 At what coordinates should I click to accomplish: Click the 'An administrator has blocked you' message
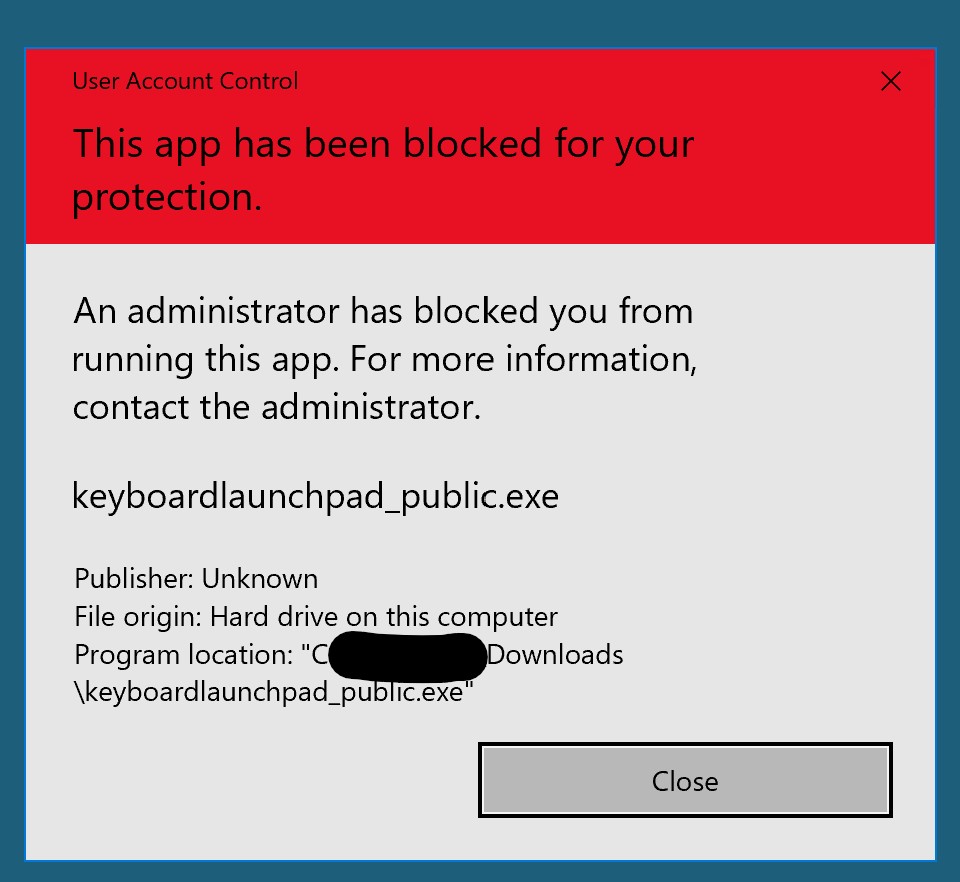(x=383, y=311)
